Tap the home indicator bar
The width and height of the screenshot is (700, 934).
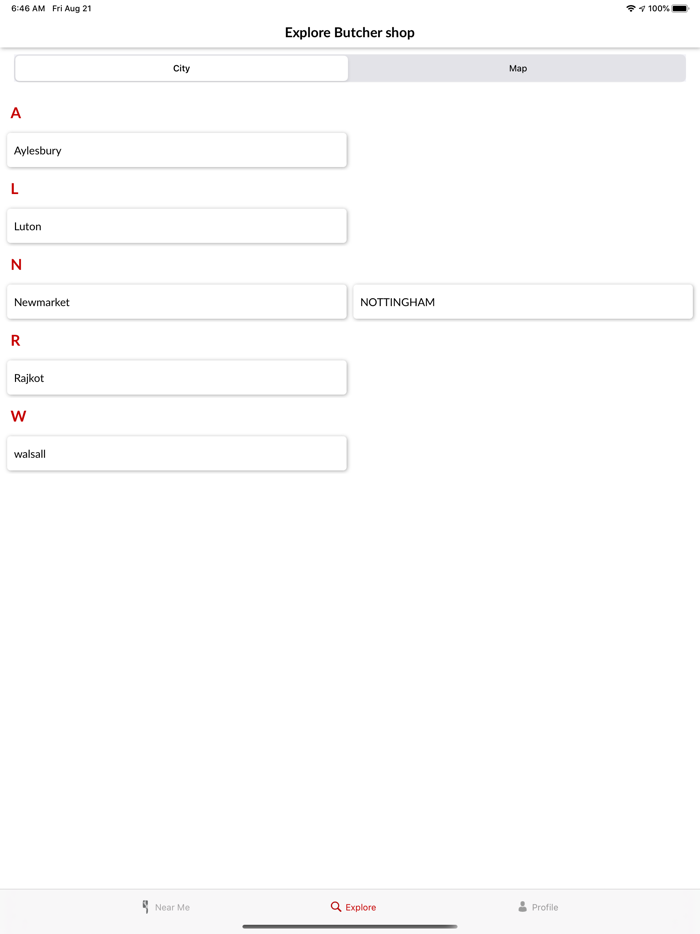click(350, 926)
